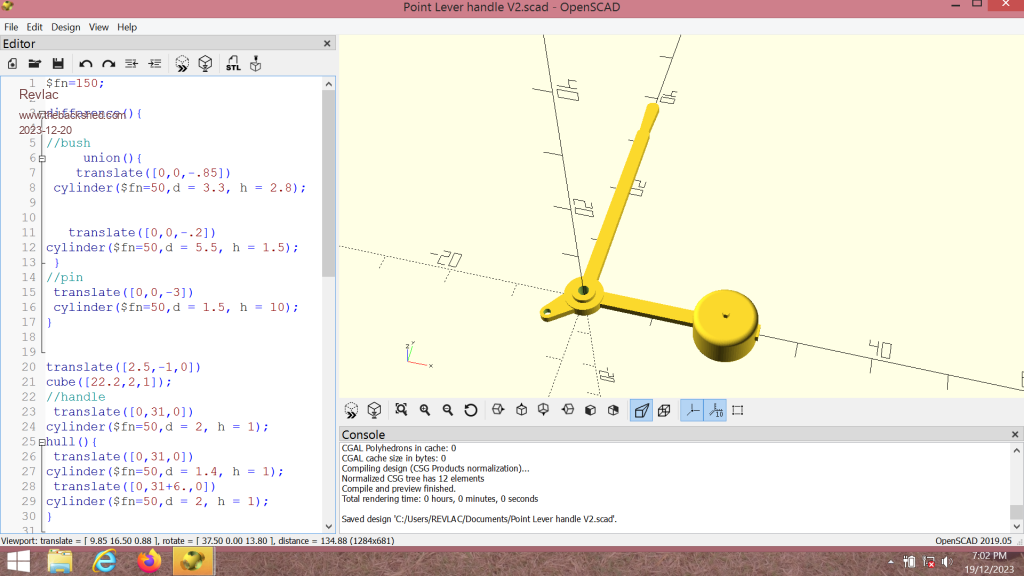Click the View All zoom-fit icon
The height and width of the screenshot is (576, 1024).
click(401, 410)
